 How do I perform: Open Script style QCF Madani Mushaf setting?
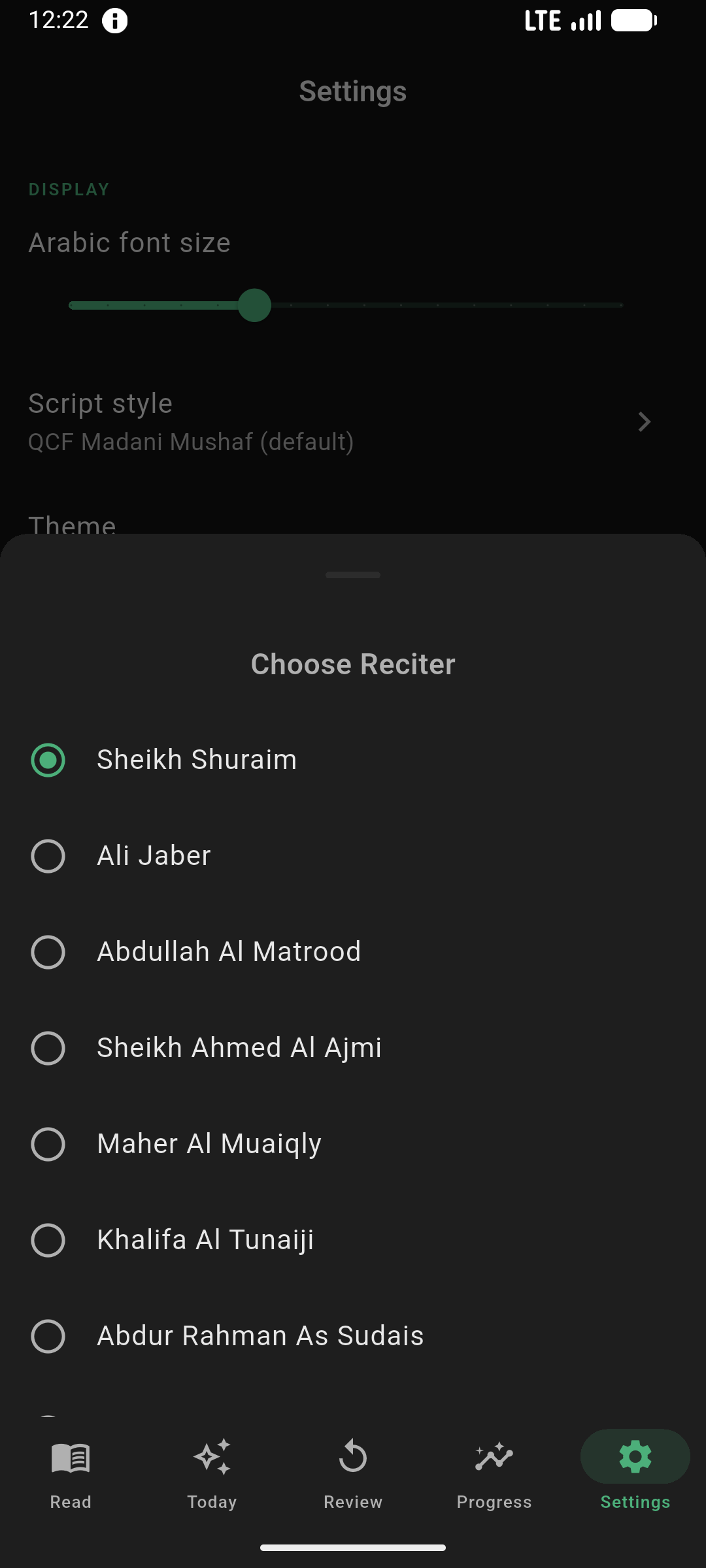tap(191, 422)
